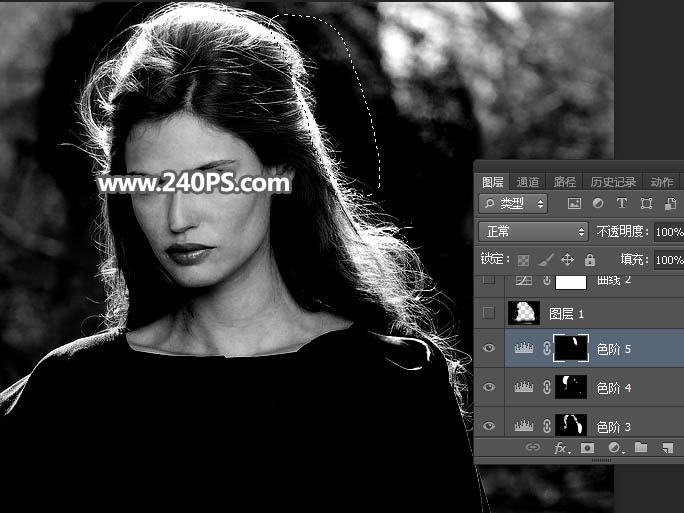
Task: Select the 曲线 2 layer name
Action: [x=614, y=280]
